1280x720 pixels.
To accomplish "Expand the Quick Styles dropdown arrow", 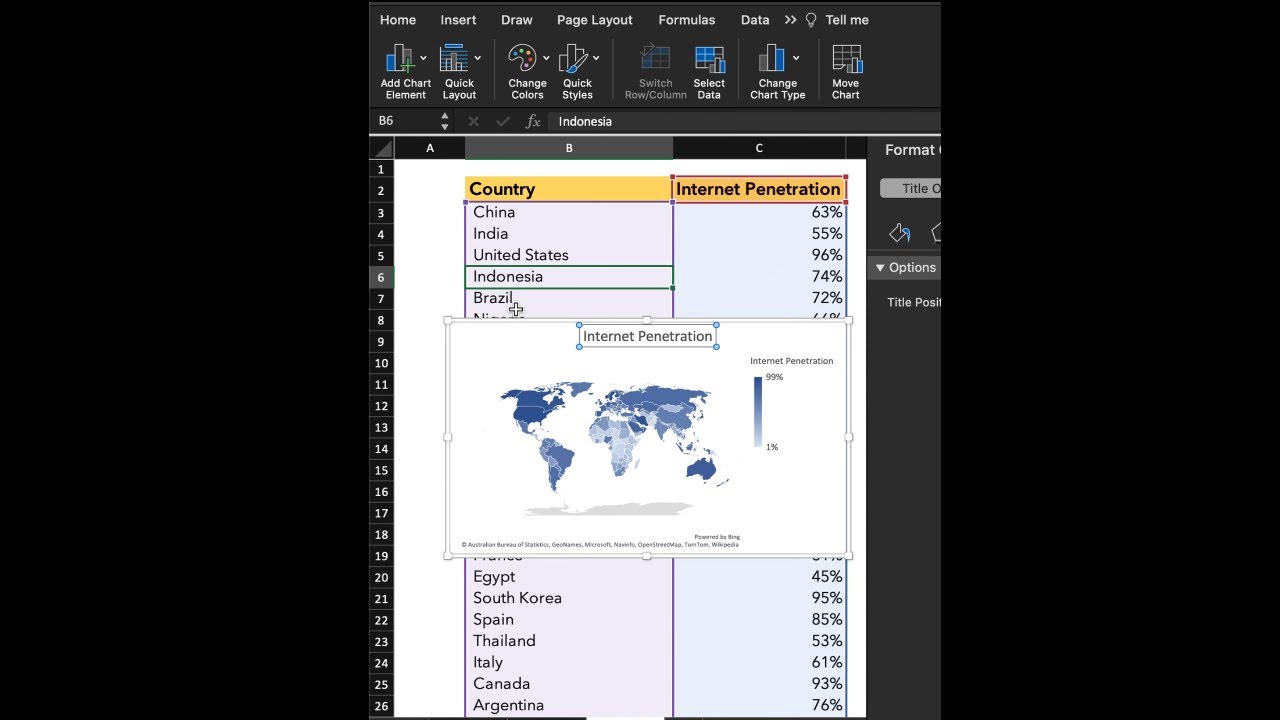I will (595, 58).
